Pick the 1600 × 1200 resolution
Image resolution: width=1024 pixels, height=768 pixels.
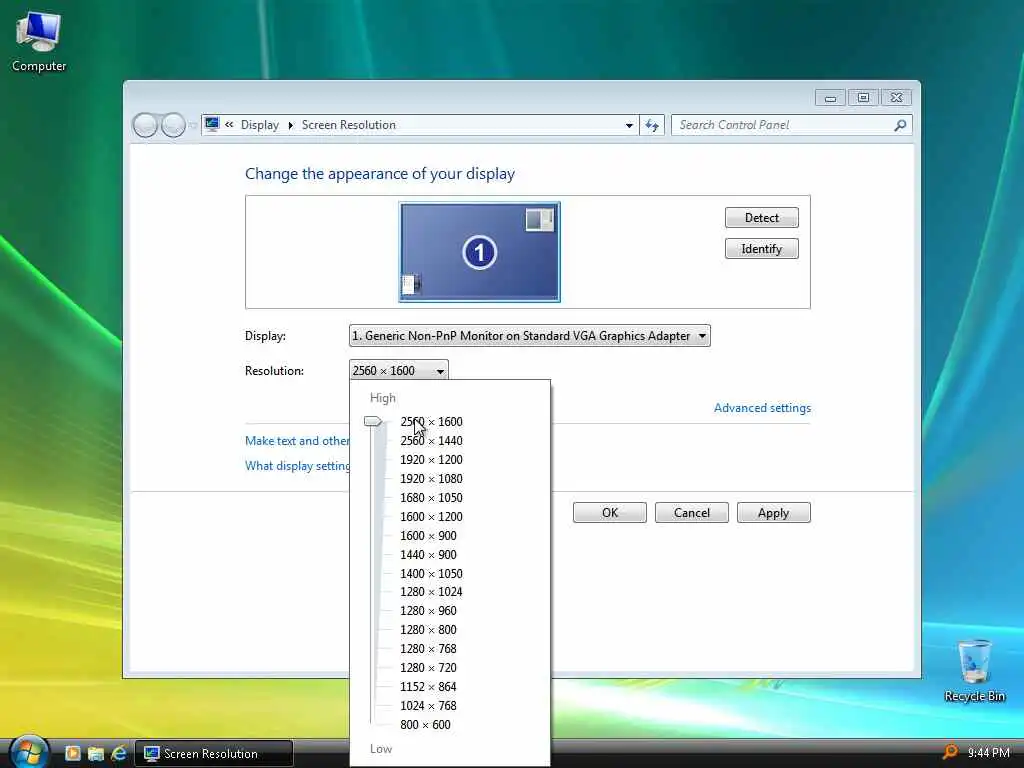click(x=431, y=517)
